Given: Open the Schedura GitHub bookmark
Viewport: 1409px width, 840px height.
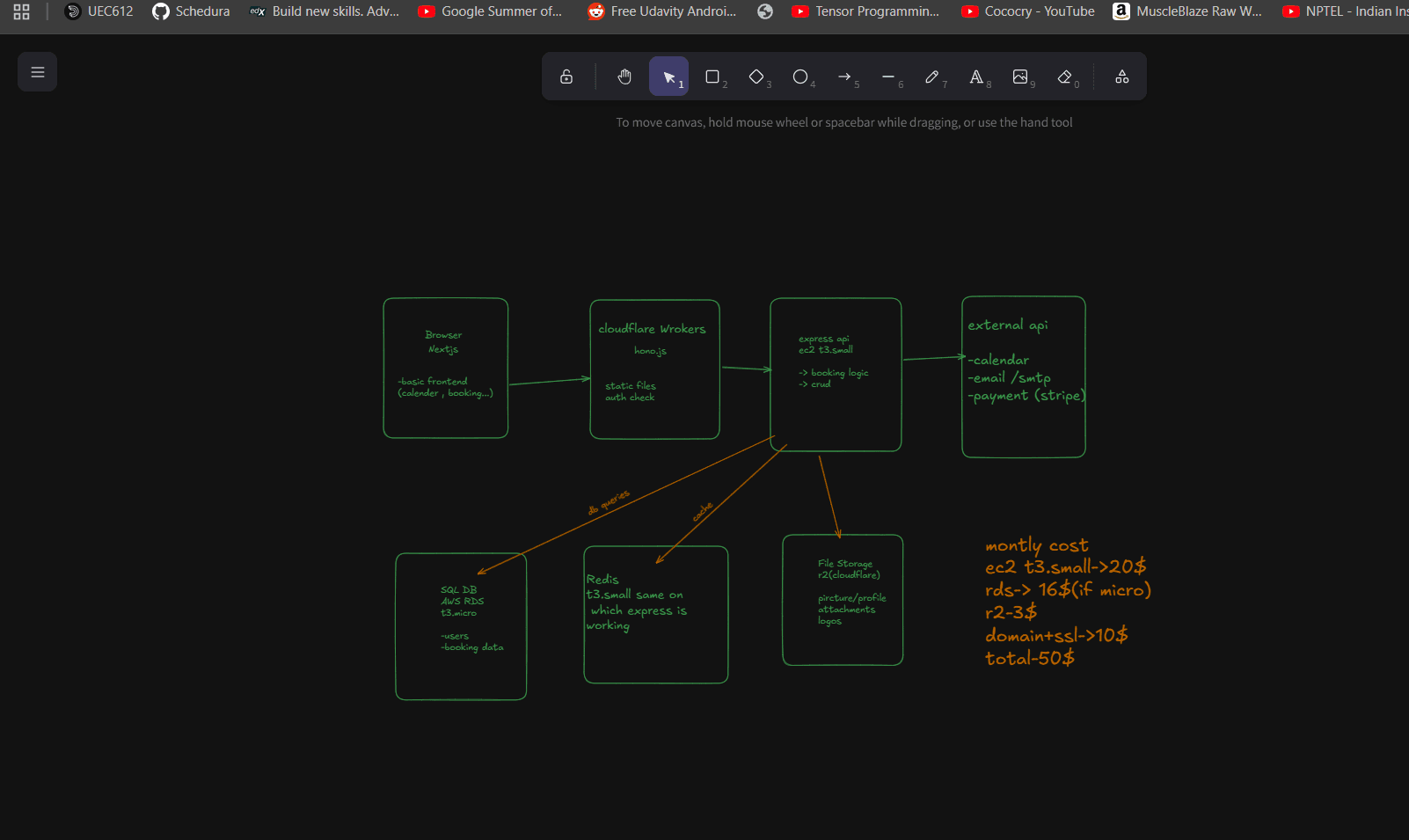Looking at the screenshot, I should 190,11.
